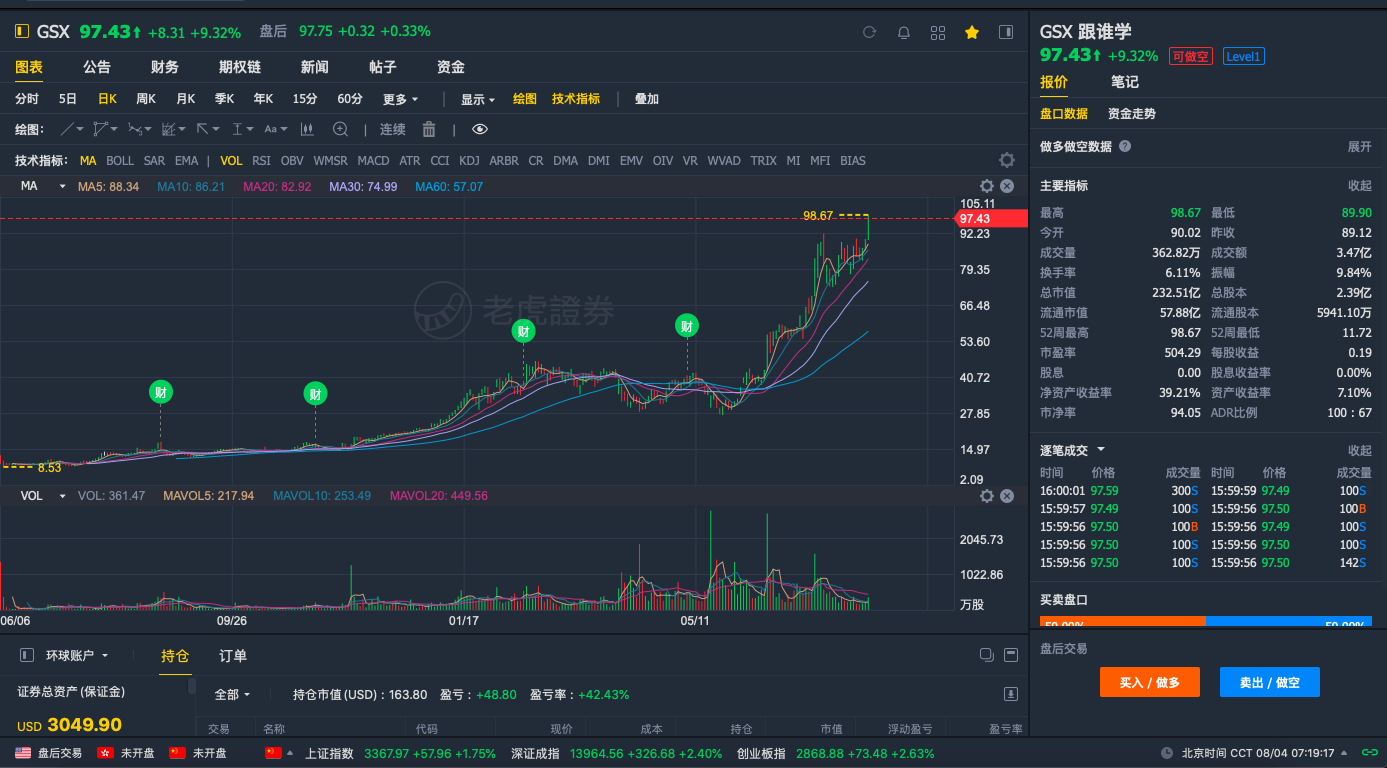Screen dimensions: 1387x768
Task: Toggle the 技术指标 indicator bar
Action: (576, 99)
